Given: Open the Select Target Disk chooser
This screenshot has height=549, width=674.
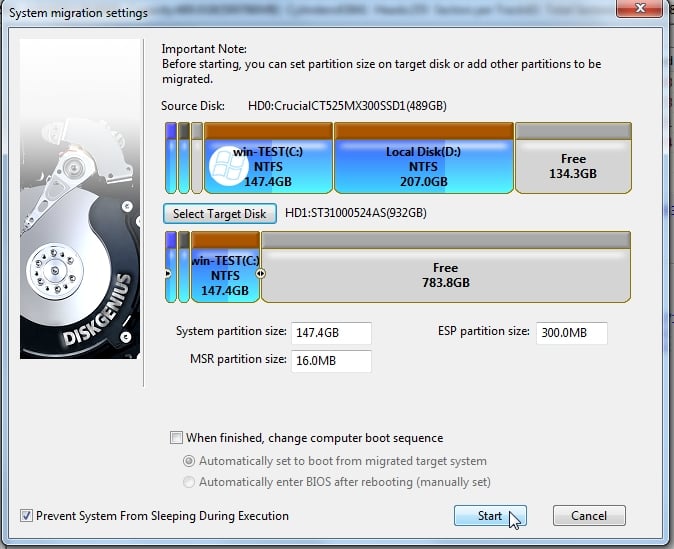Looking at the screenshot, I should point(220,214).
